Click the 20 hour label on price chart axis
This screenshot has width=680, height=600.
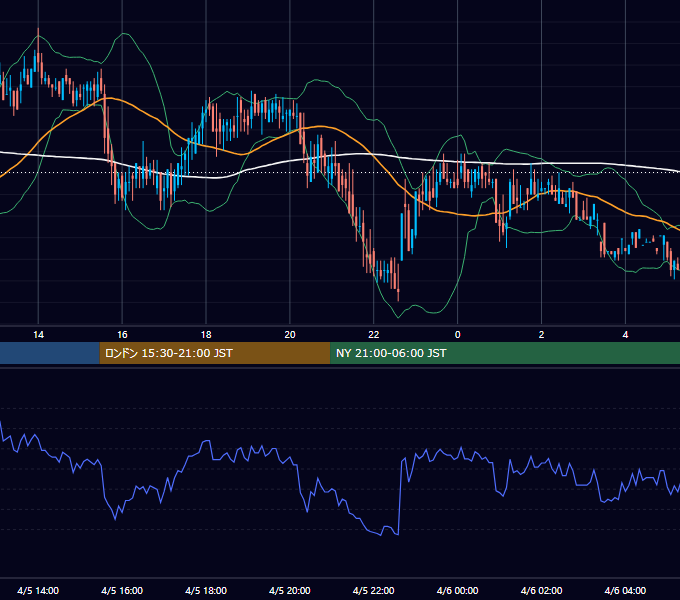point(290,335)
